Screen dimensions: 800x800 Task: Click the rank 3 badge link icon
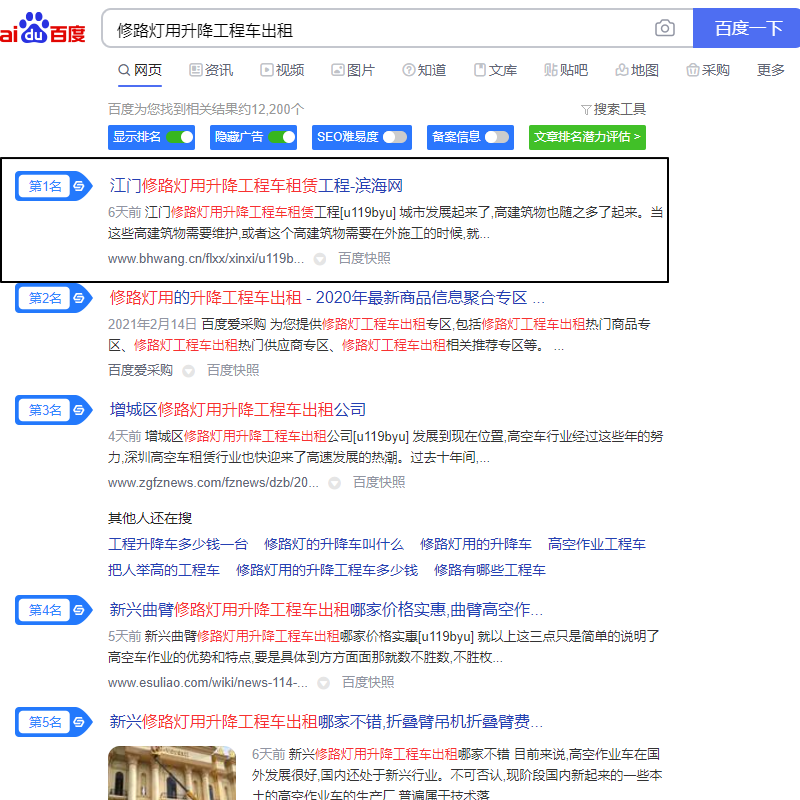[79, 410]
